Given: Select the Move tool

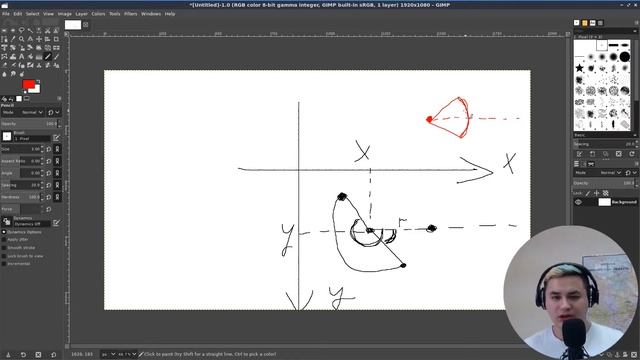Looking at the screenshot, I should tap(39, 39).
